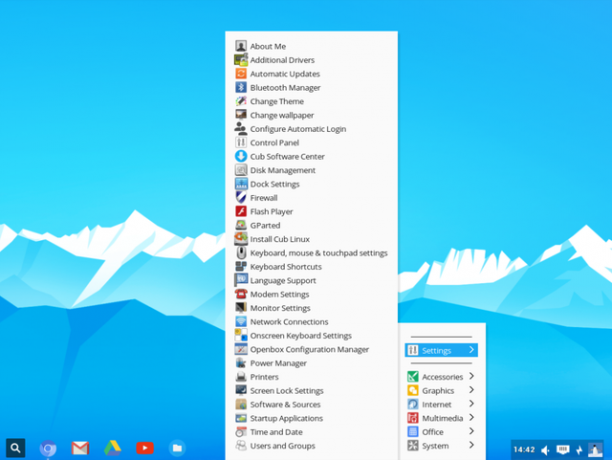The width and height of the screenshot is (612, 460).
Task: Click the user avatar tray icon
Action: pyautogui.click(x=595, y=450)
